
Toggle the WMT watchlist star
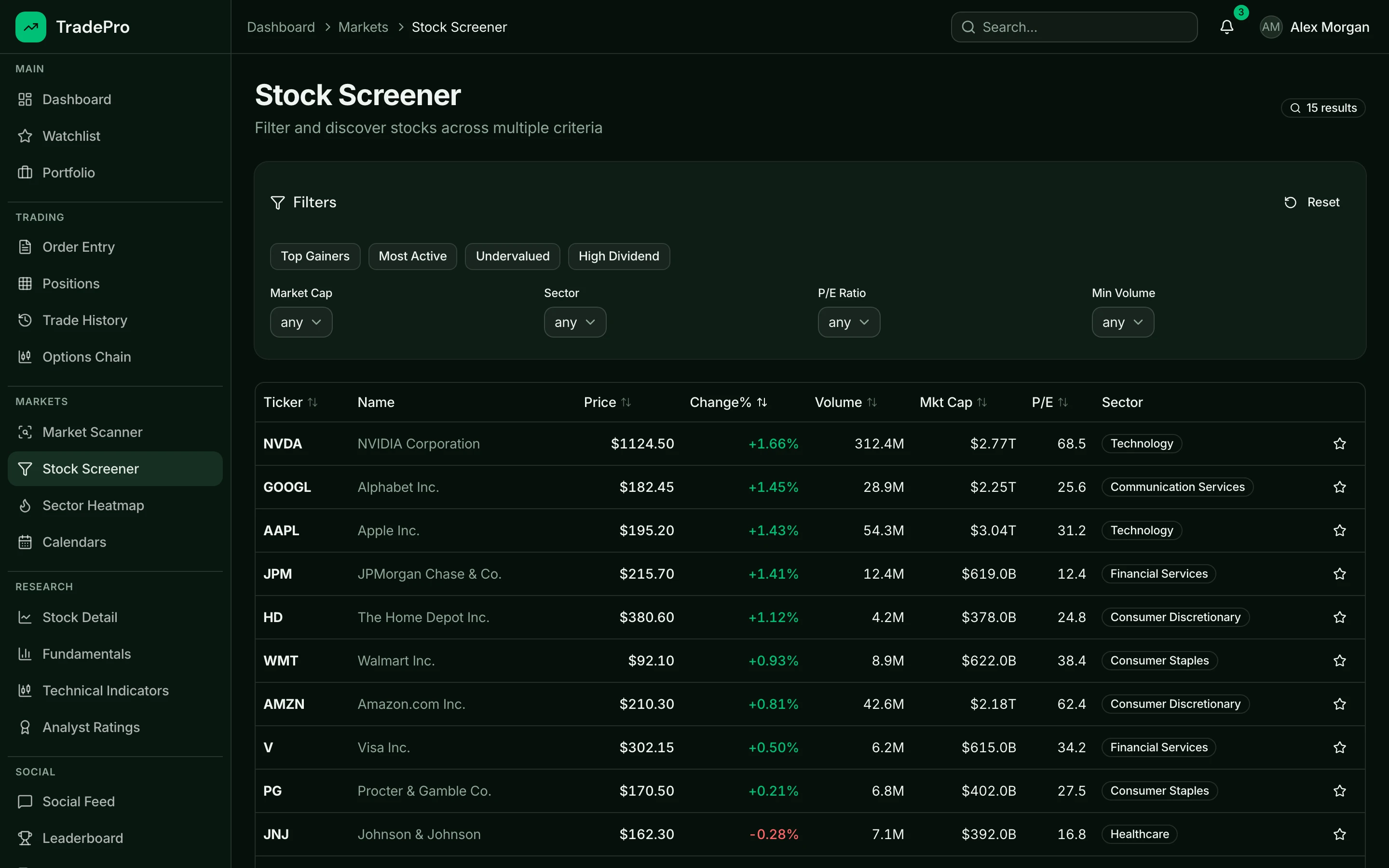1340,661
